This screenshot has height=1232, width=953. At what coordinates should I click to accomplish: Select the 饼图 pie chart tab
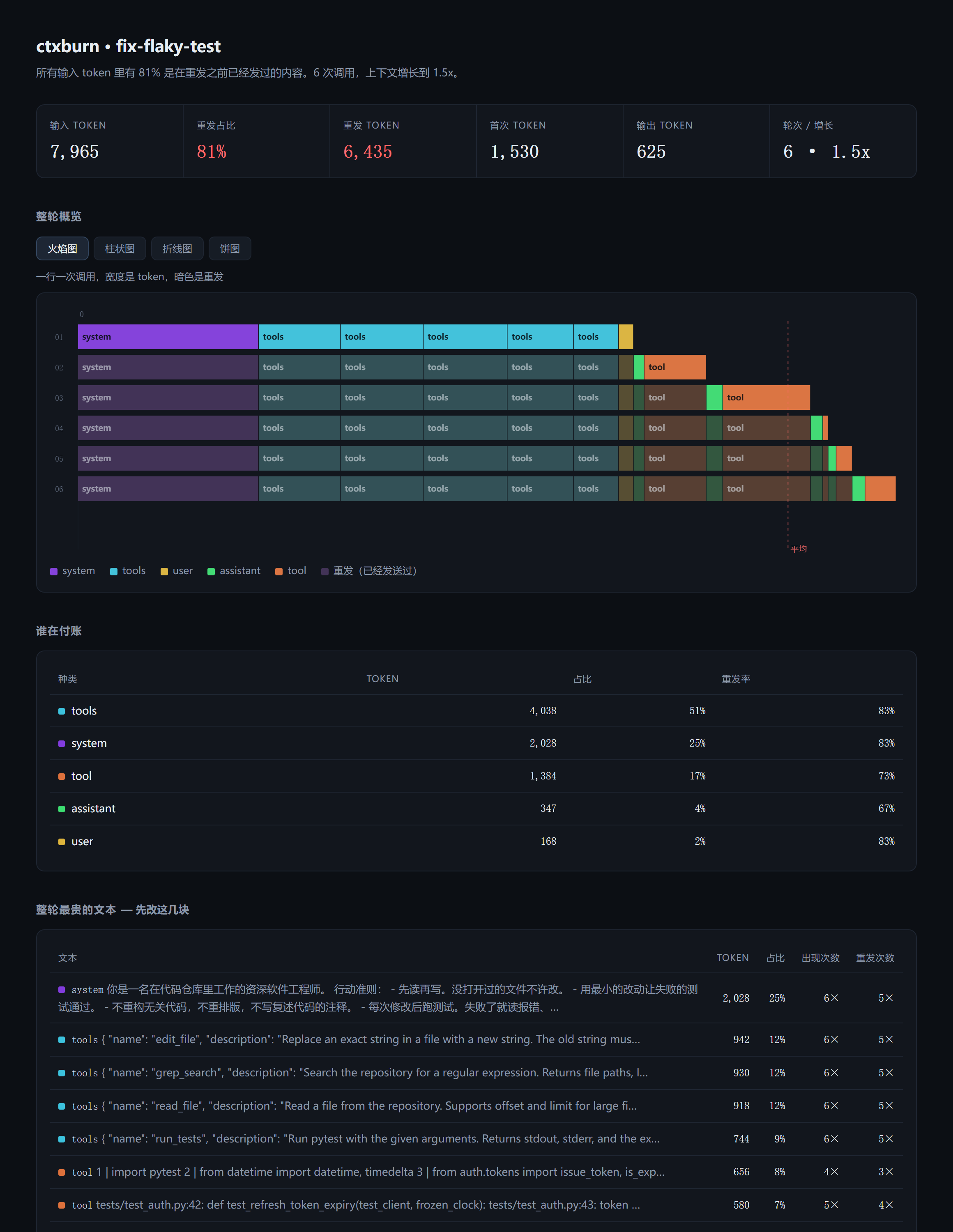230,249
